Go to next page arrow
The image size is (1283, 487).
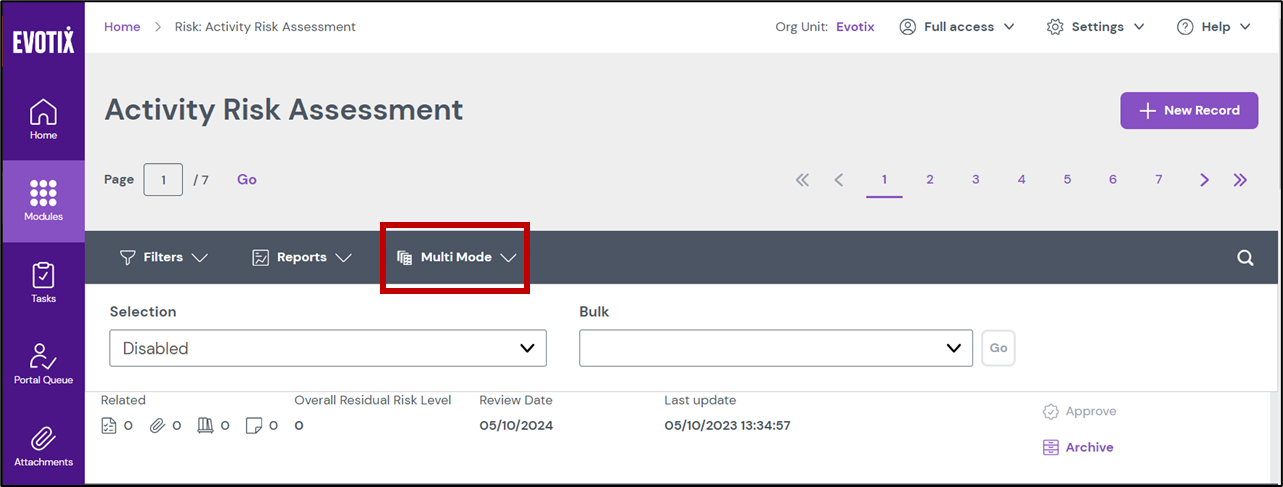1204,180
